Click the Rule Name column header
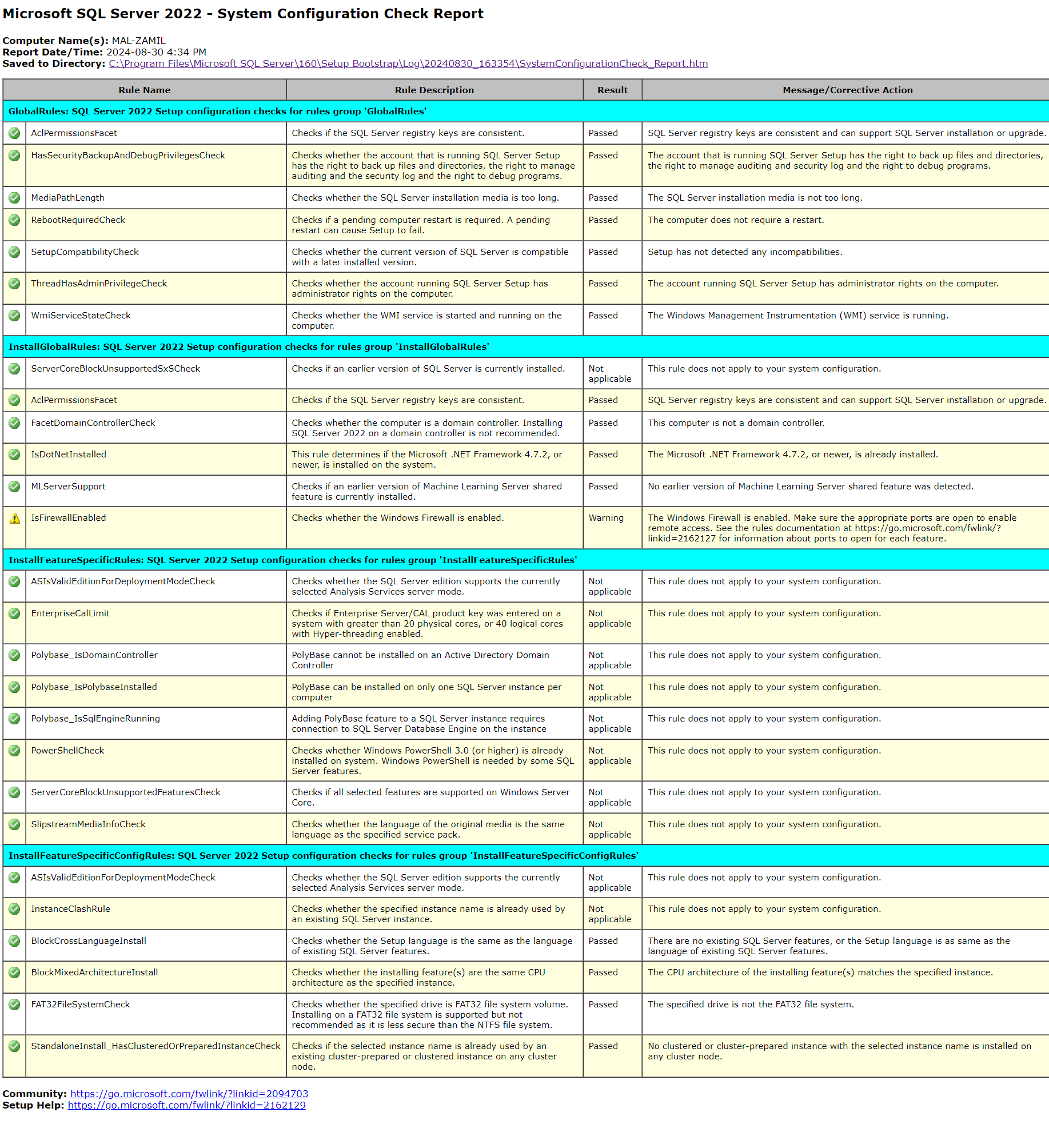 tap(145, 90)
